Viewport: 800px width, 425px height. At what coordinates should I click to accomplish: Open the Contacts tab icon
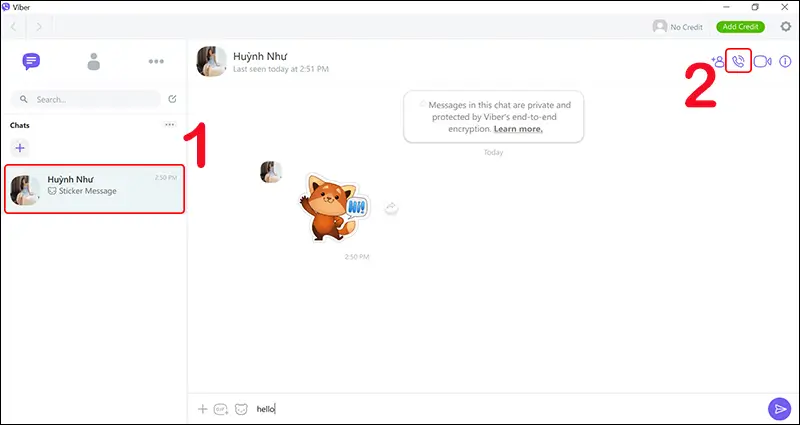(93, 61)
